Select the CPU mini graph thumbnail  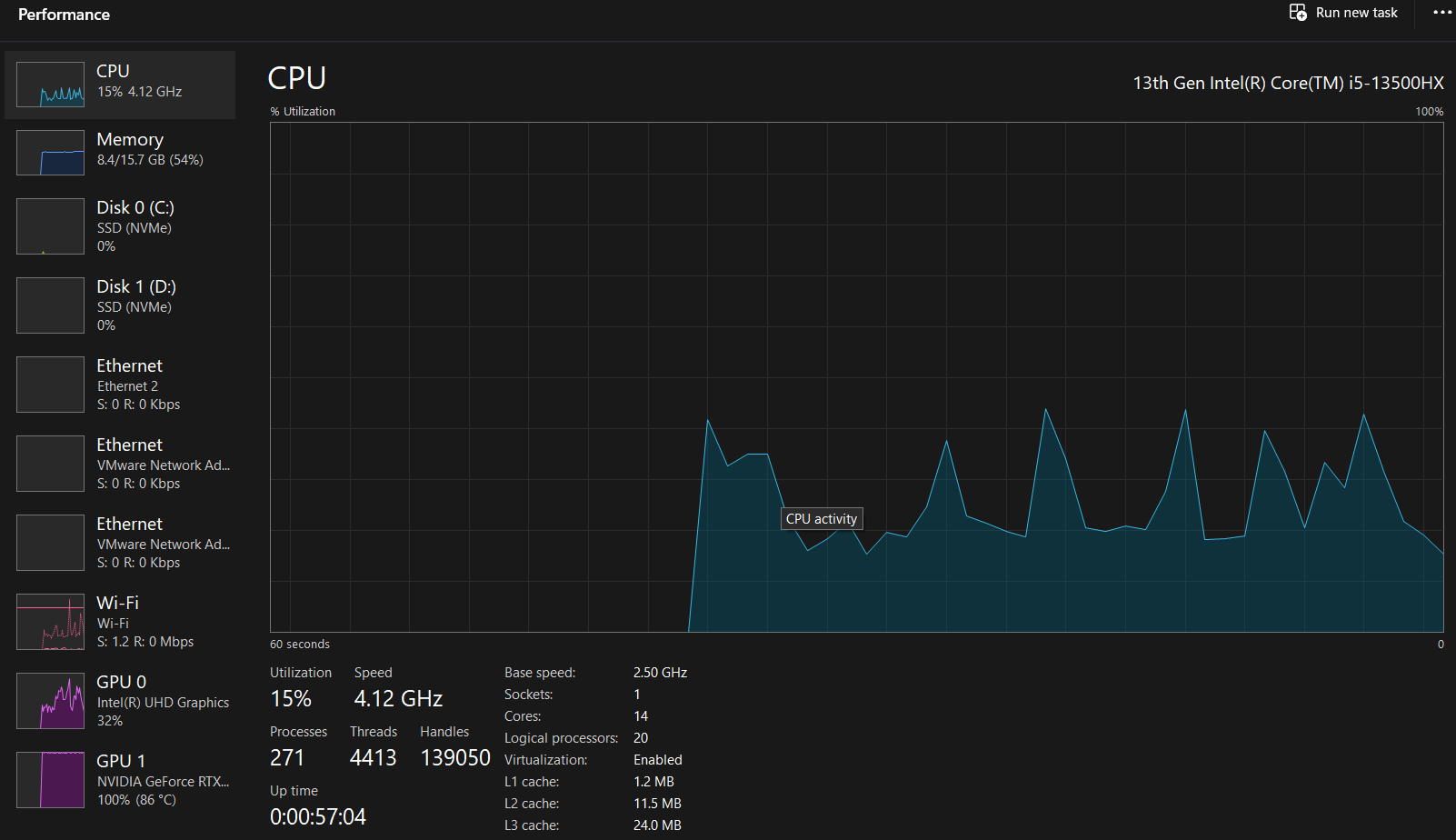(x=50, y=85)
